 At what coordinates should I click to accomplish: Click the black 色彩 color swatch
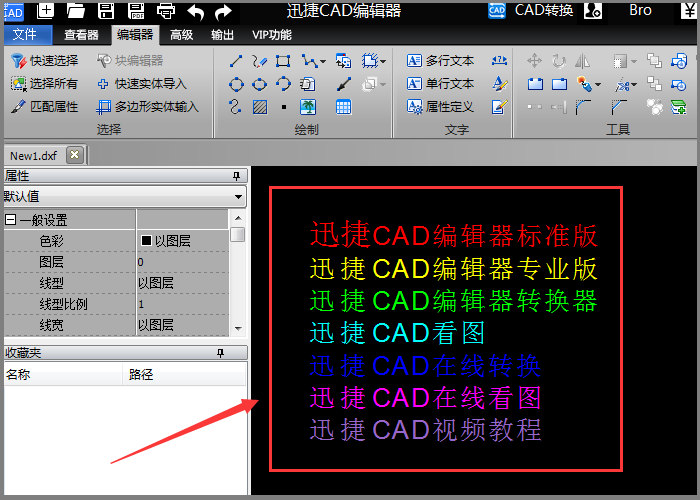coord(146,241)
